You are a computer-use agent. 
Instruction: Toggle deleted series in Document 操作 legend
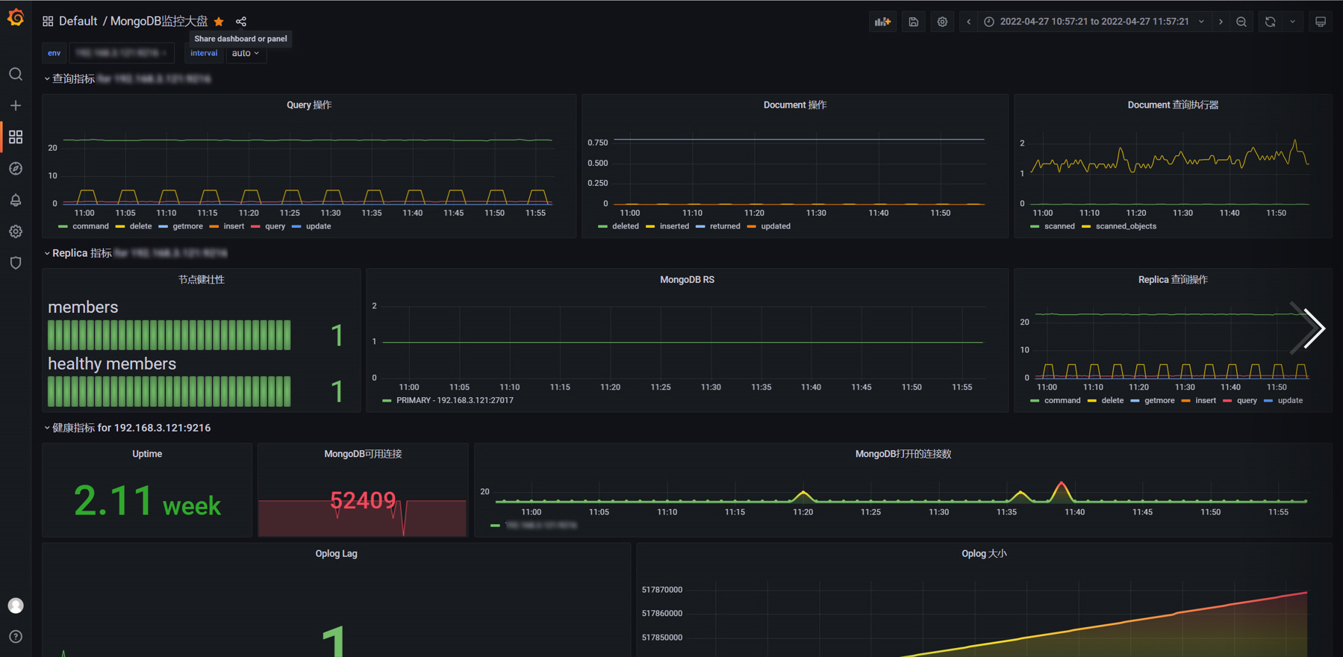pos(625,227)
